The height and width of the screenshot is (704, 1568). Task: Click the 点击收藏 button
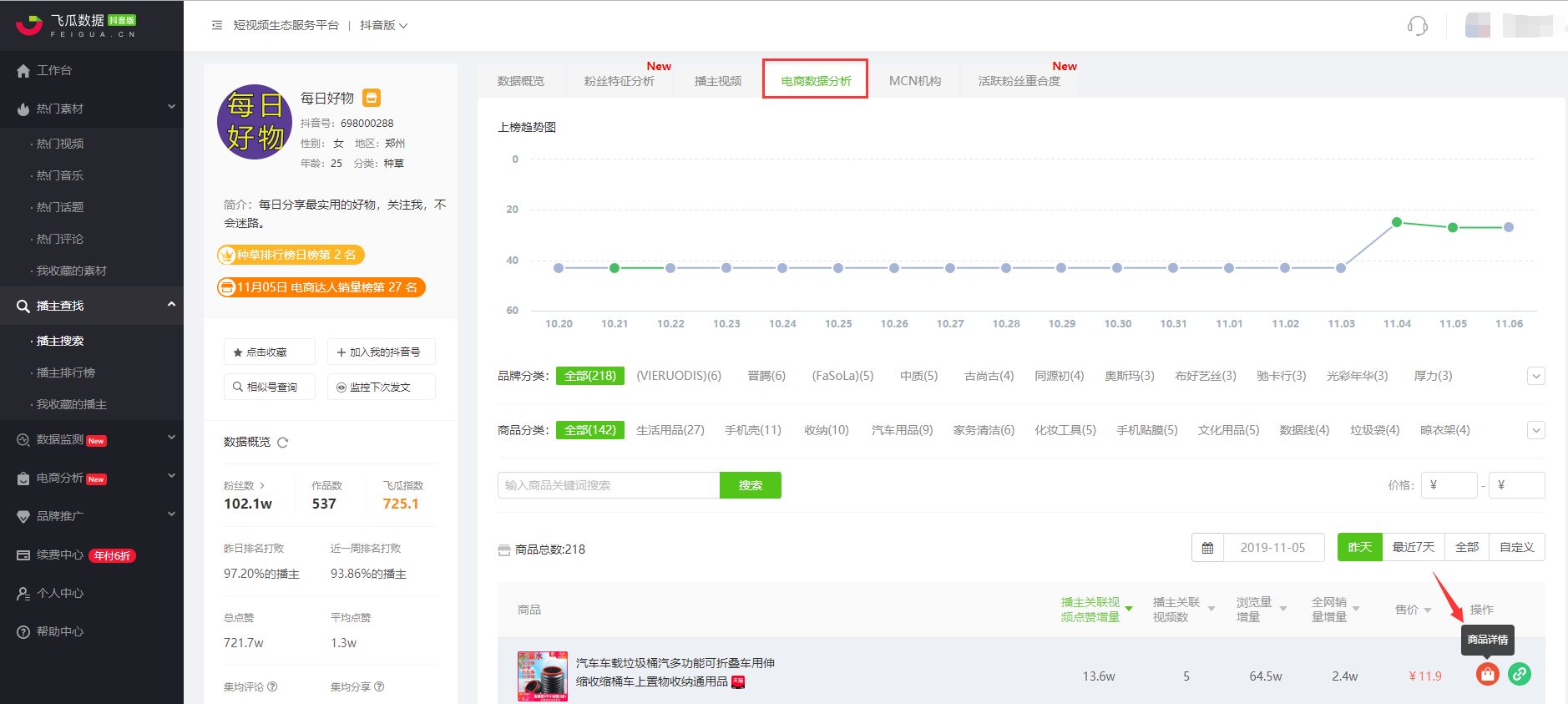tap(269, 352)
